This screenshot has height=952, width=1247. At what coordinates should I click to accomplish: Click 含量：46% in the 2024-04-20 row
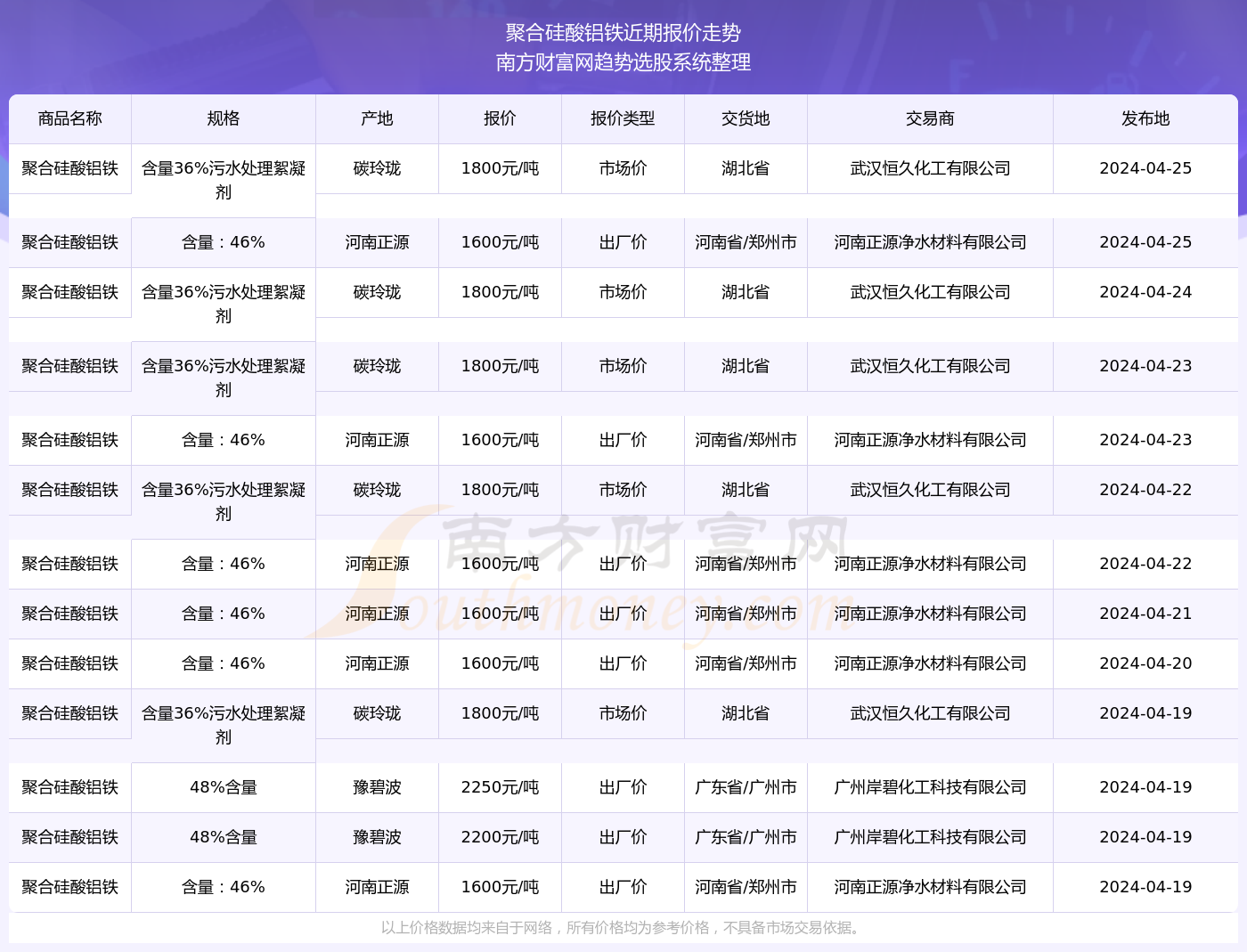click(224, 663)
